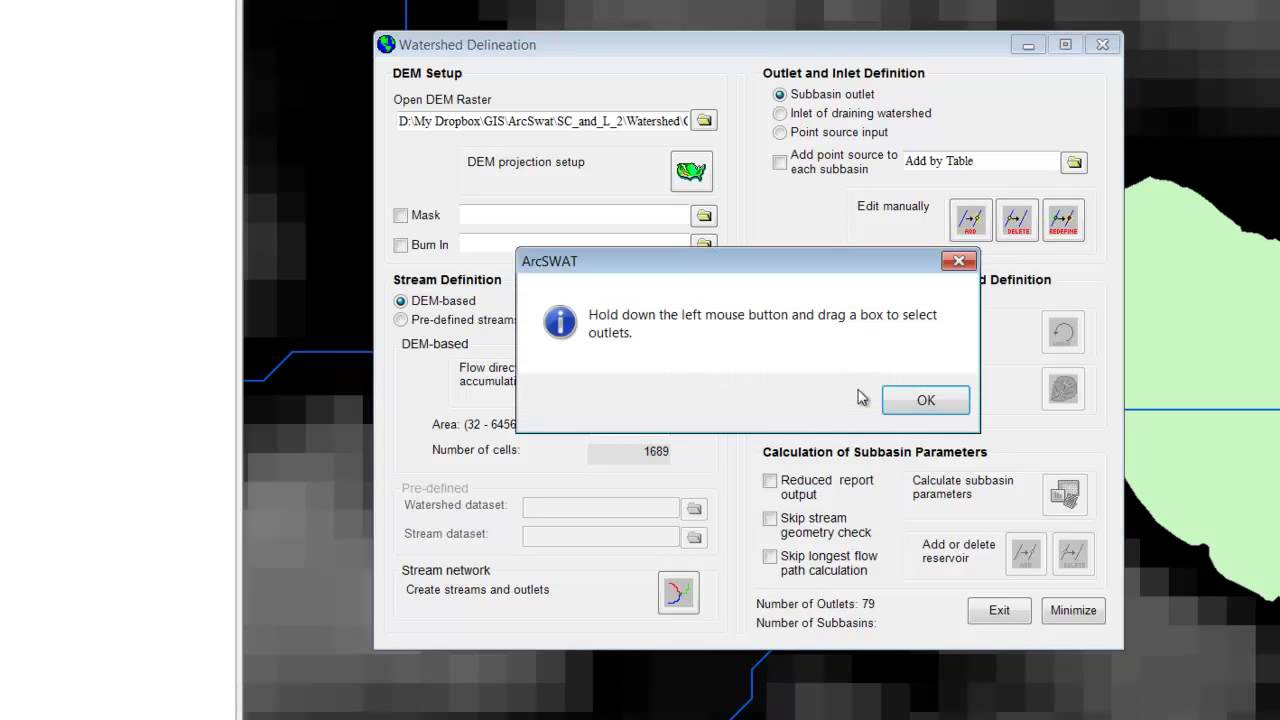Open the folder icon next to Add by Table
Viewport: 1280px width, 720px height.
pos(1074,162)
